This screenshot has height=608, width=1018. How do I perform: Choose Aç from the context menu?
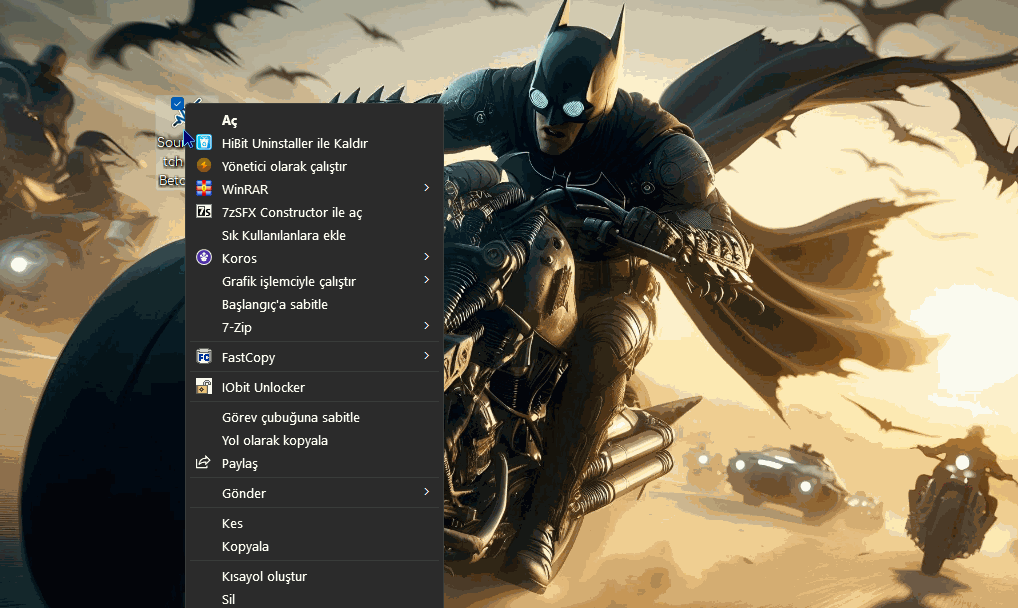pos(315,120)
